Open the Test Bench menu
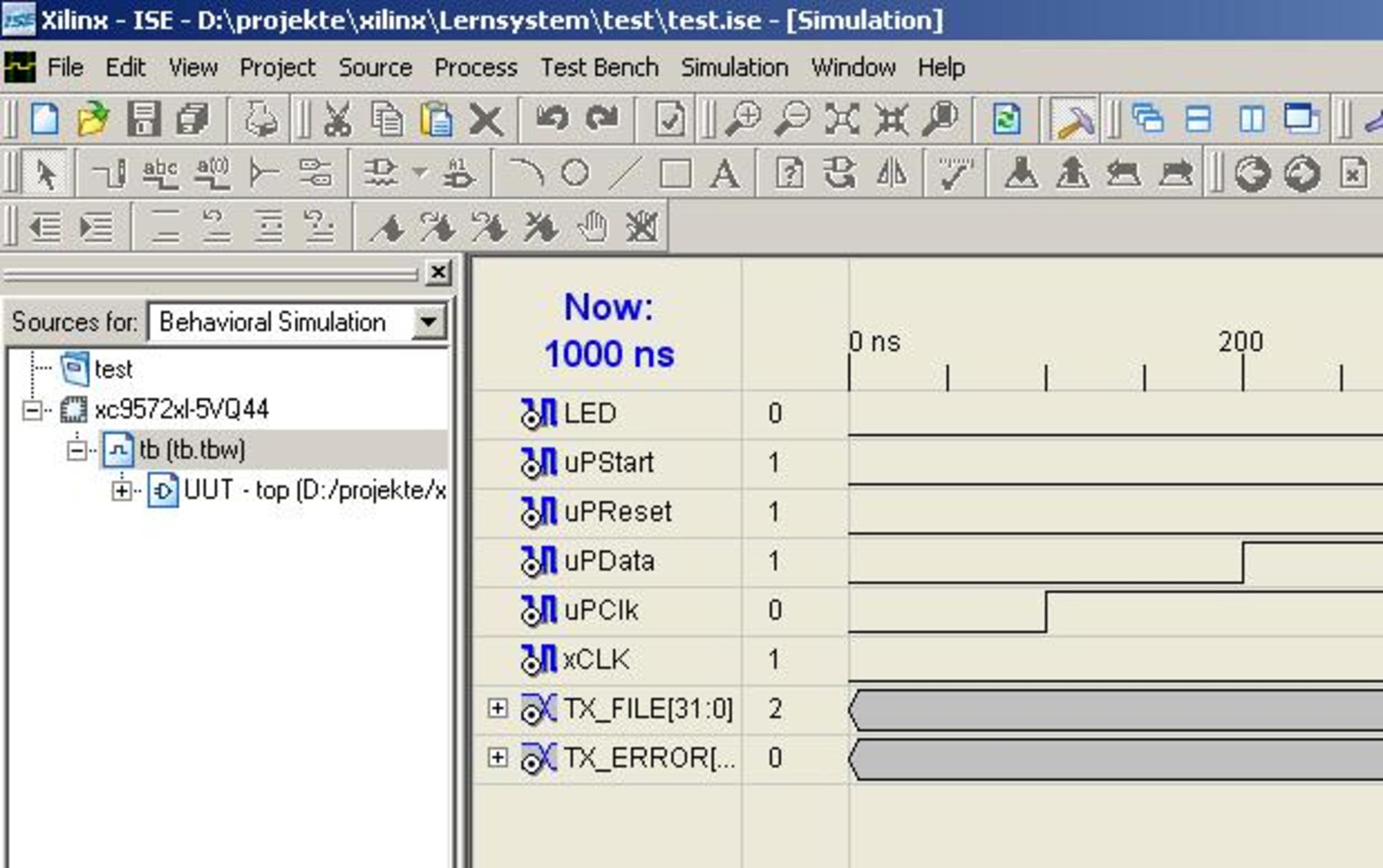The image size is (1383, 868). pos(599,67)
